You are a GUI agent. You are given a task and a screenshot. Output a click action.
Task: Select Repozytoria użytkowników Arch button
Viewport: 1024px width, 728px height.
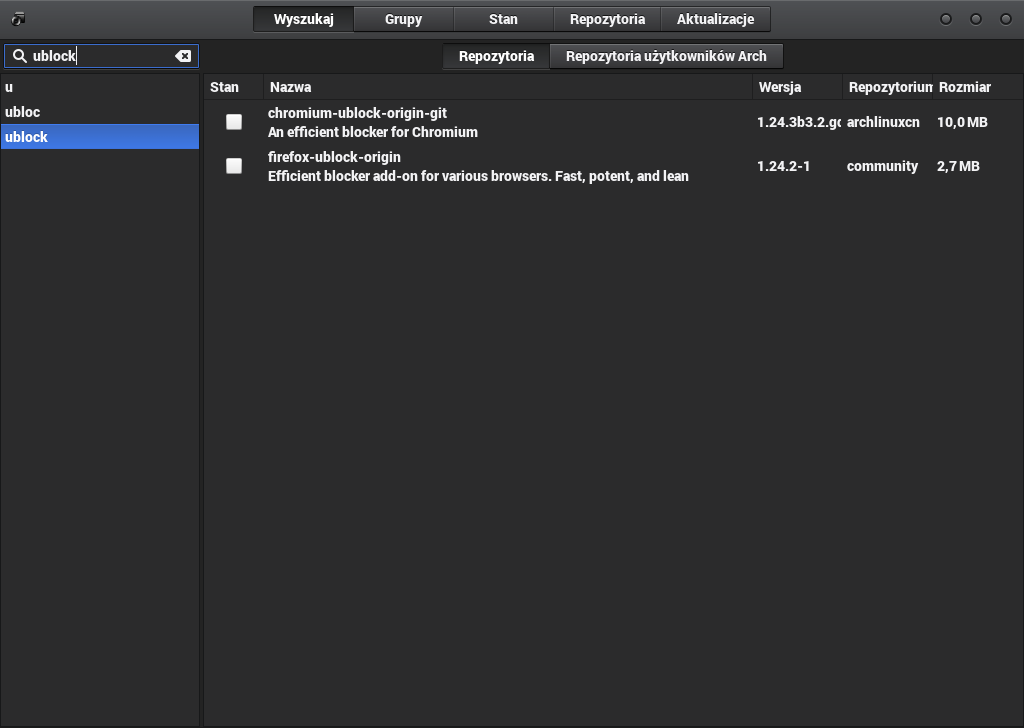click(x=666, y=56)
